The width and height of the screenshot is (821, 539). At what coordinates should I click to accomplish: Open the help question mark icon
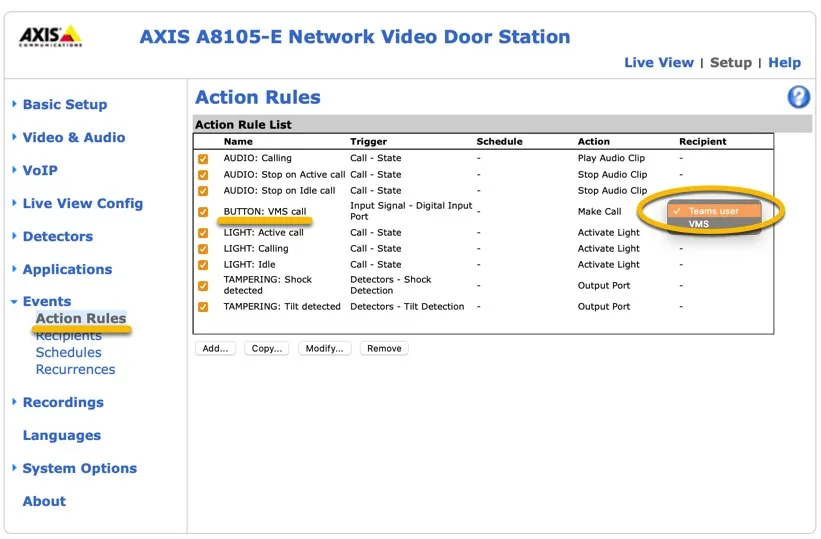tap(798, 97)
